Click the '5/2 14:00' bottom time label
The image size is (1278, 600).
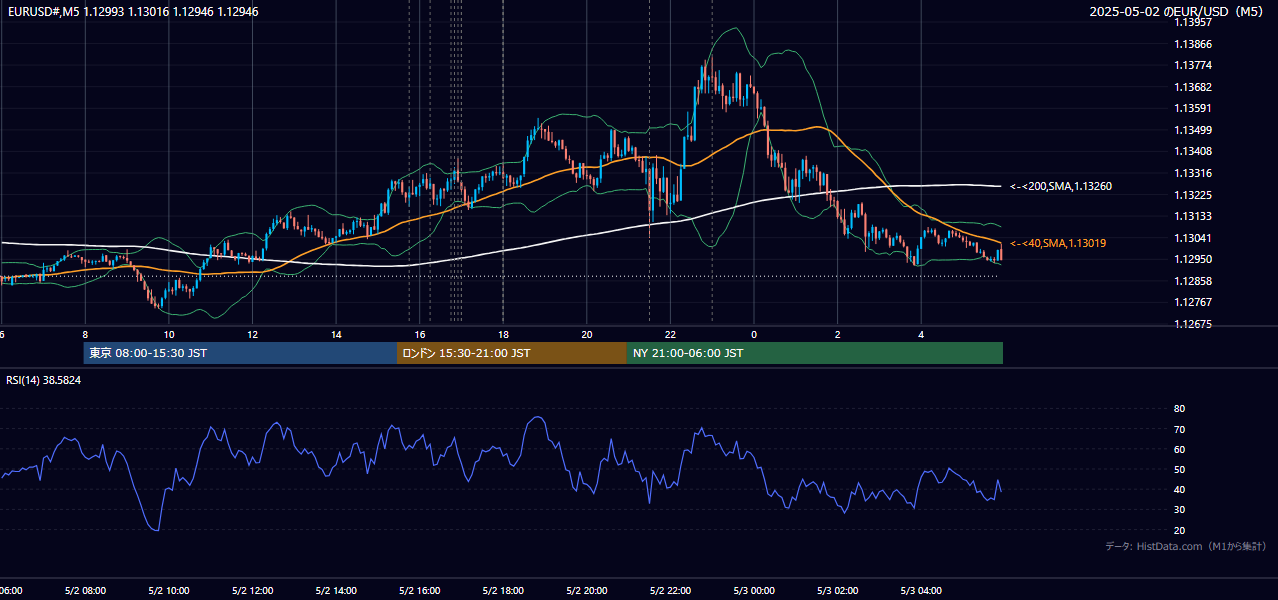[335, 591]
